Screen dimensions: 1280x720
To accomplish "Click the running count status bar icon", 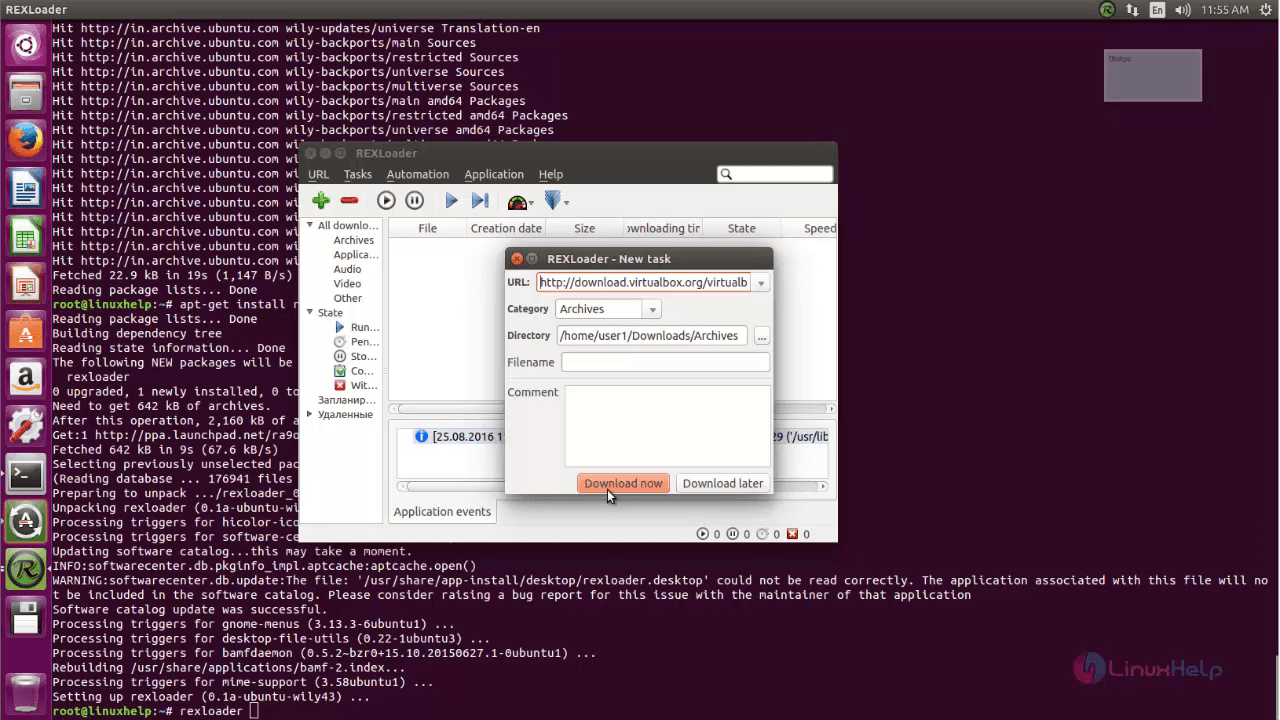I will 702,534.
